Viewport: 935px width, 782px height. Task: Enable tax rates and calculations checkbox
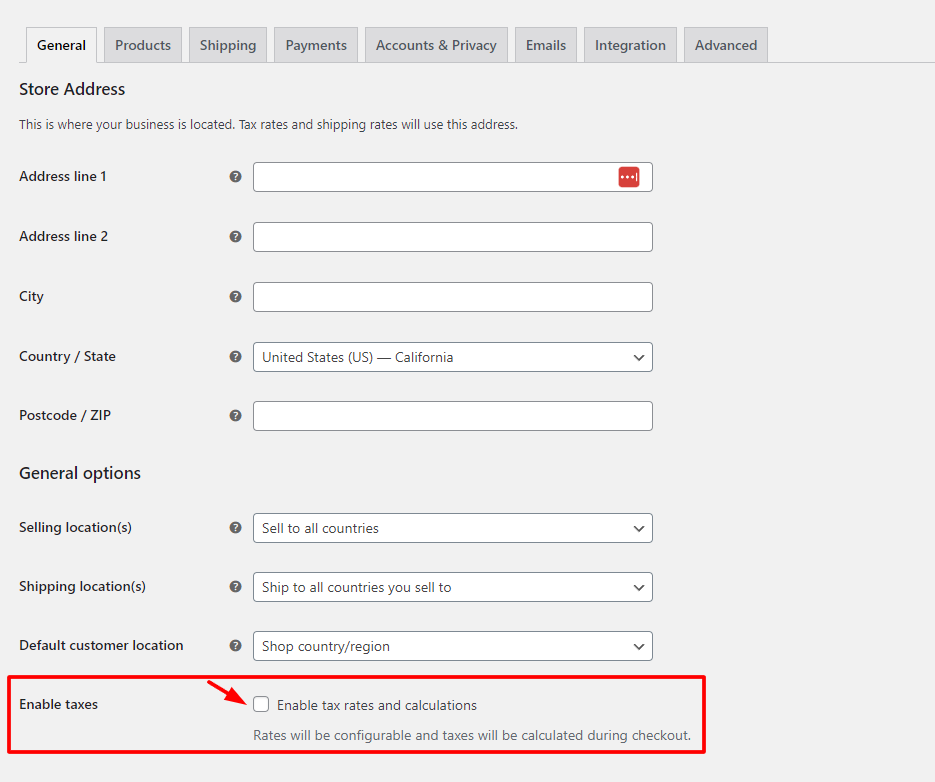(261, 705)
